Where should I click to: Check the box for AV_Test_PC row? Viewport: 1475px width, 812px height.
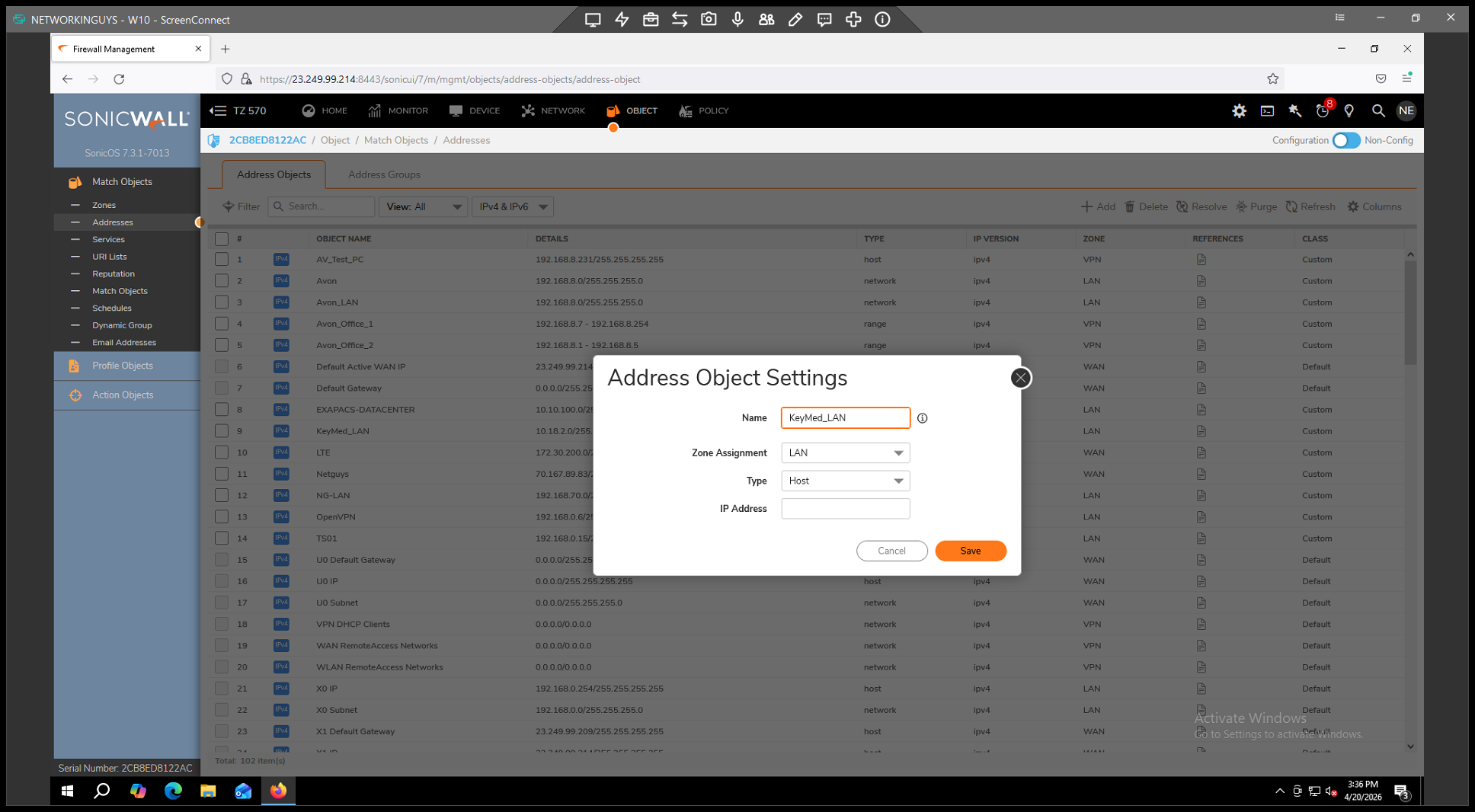tap(222, 260)
